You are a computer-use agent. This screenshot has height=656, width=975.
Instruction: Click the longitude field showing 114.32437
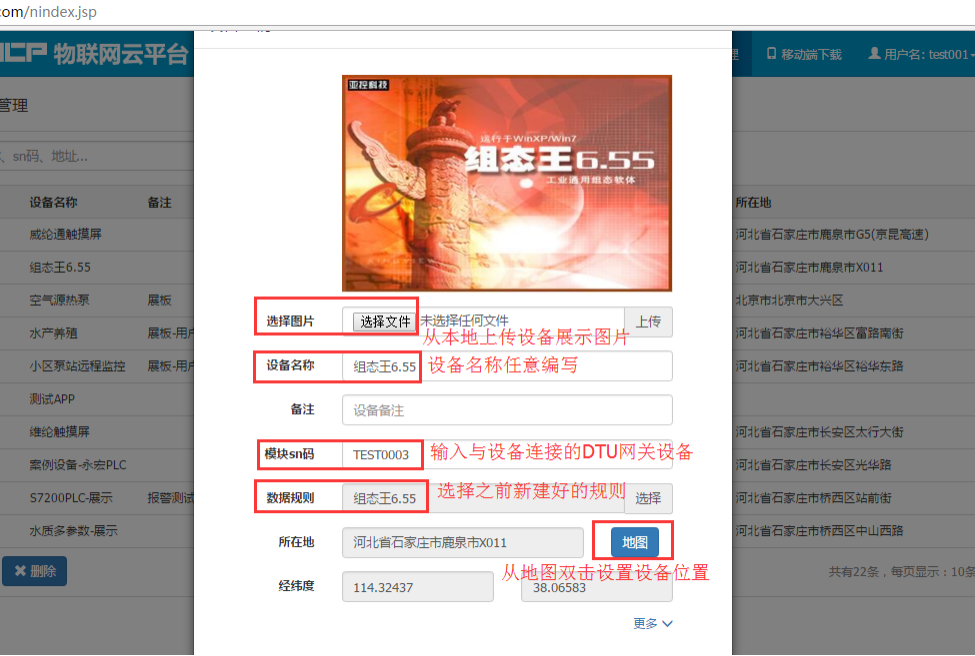(418, 587)
